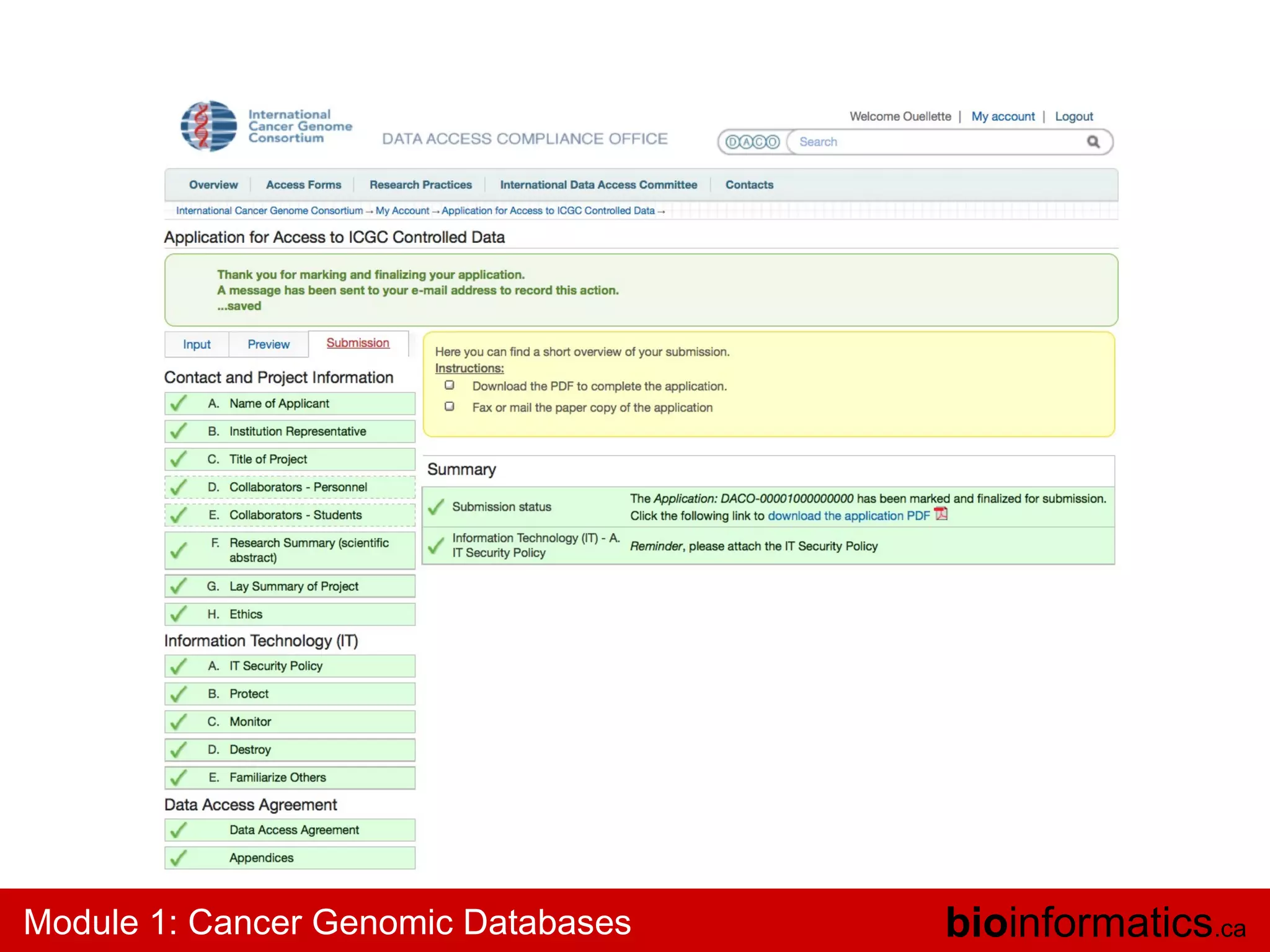Click checkmark beside Familiarize Others row
This screenshot has height=952, width=1270.
pyautogui.click(x=179, y=778)
